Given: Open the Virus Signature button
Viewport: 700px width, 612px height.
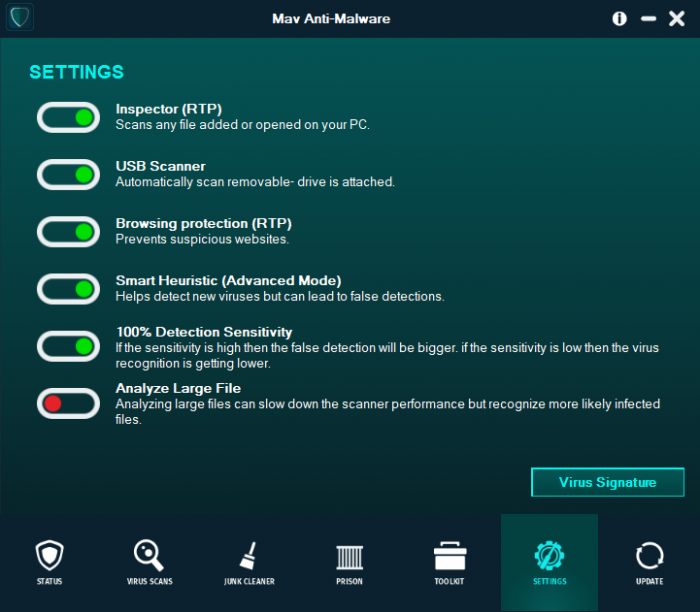Looking at the screenshot, I should coord(608,482).
